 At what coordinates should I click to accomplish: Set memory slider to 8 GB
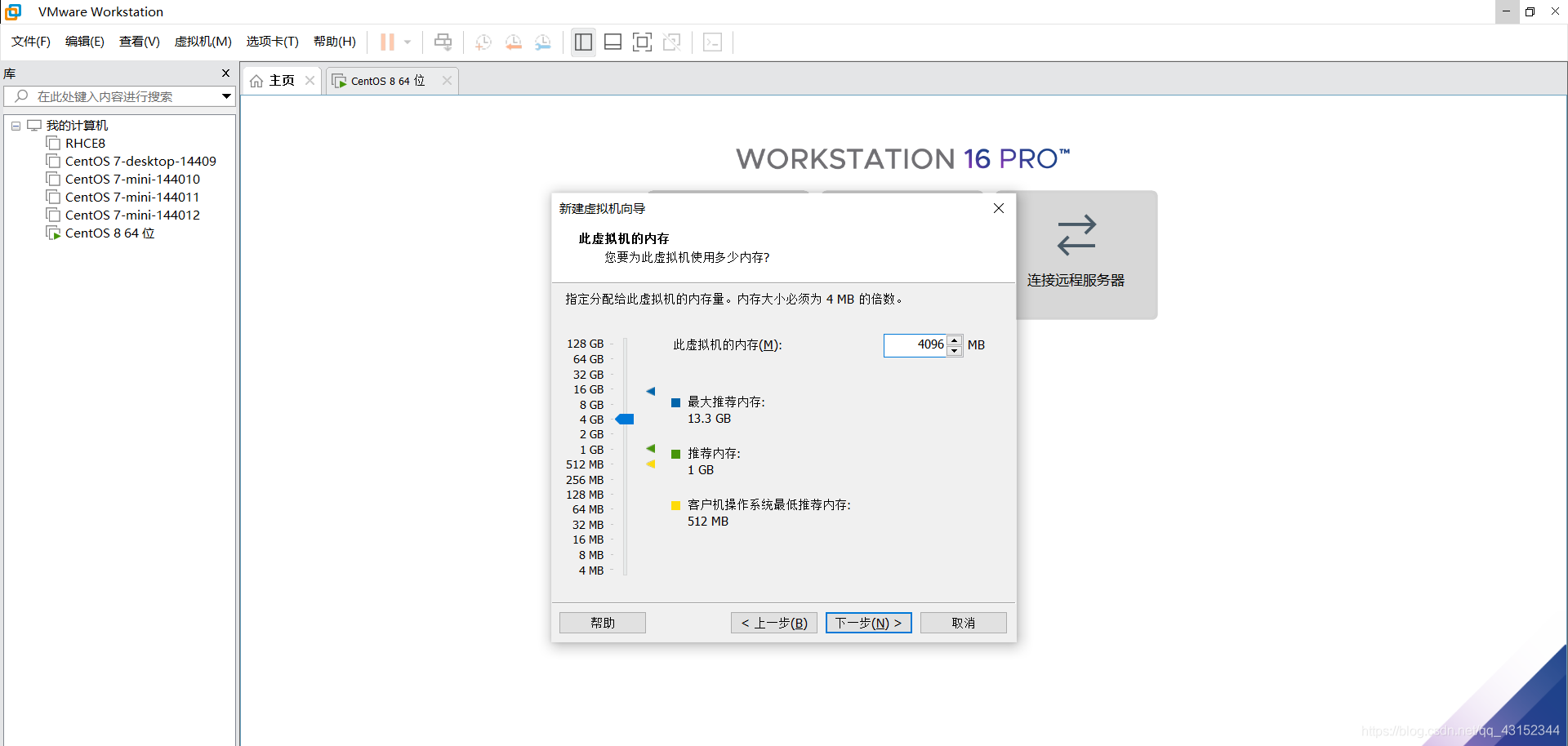coord(591,405)
